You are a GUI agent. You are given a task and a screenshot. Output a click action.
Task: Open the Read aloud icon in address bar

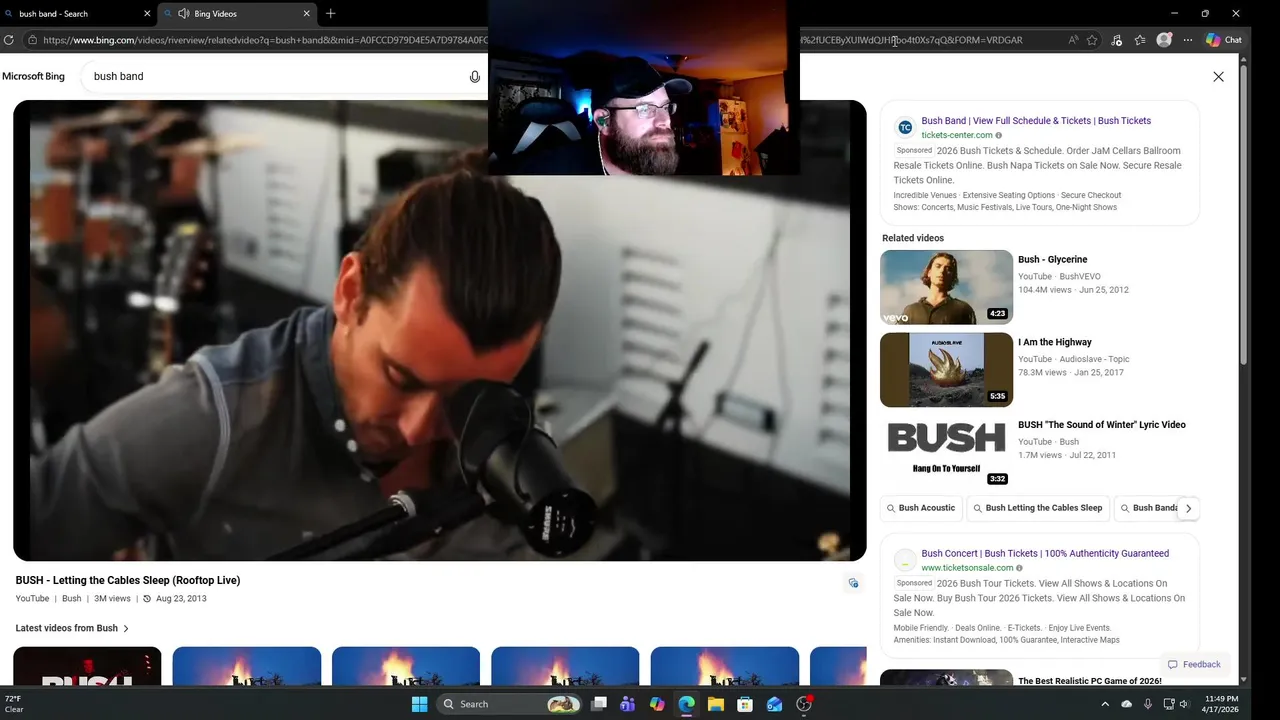[1073, 40]
